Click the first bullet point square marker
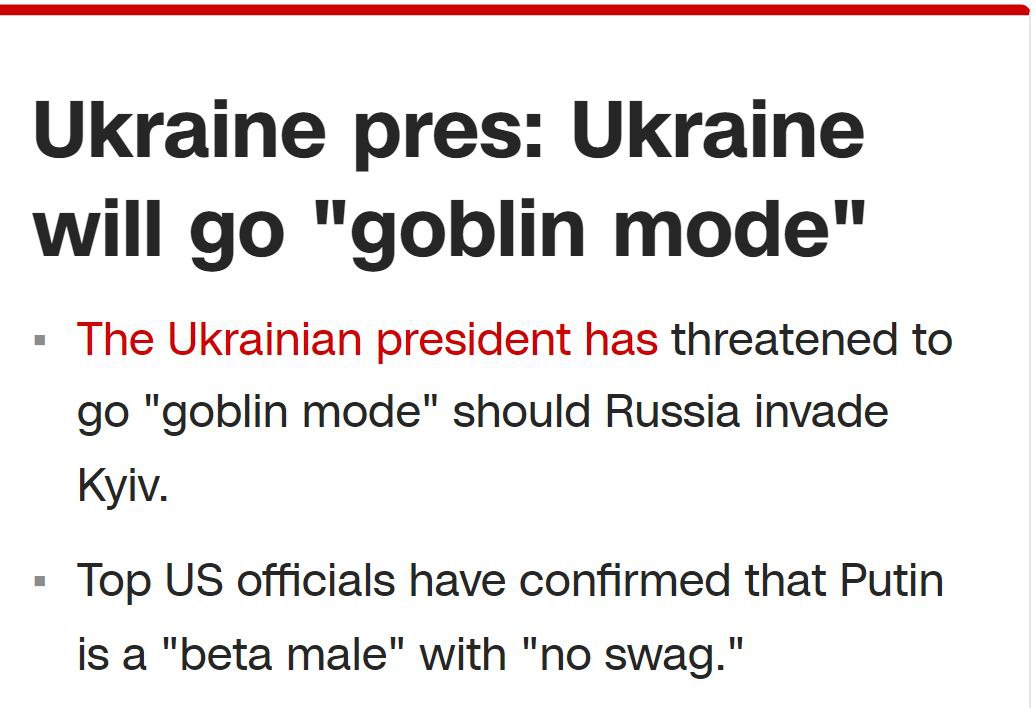Viewport: 1036px width, 708px height. tap(40, 341)
